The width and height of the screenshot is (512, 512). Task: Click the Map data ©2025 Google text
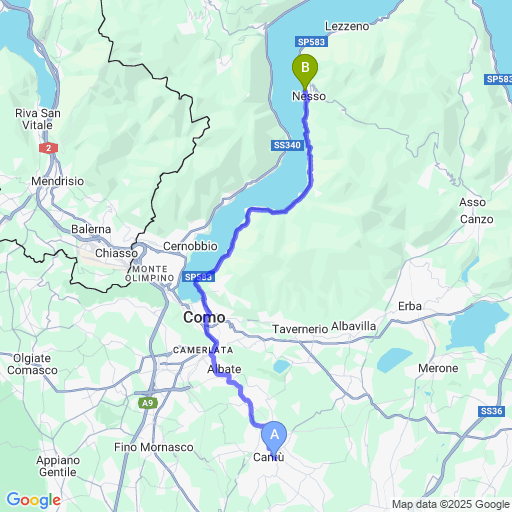point(451,504)
